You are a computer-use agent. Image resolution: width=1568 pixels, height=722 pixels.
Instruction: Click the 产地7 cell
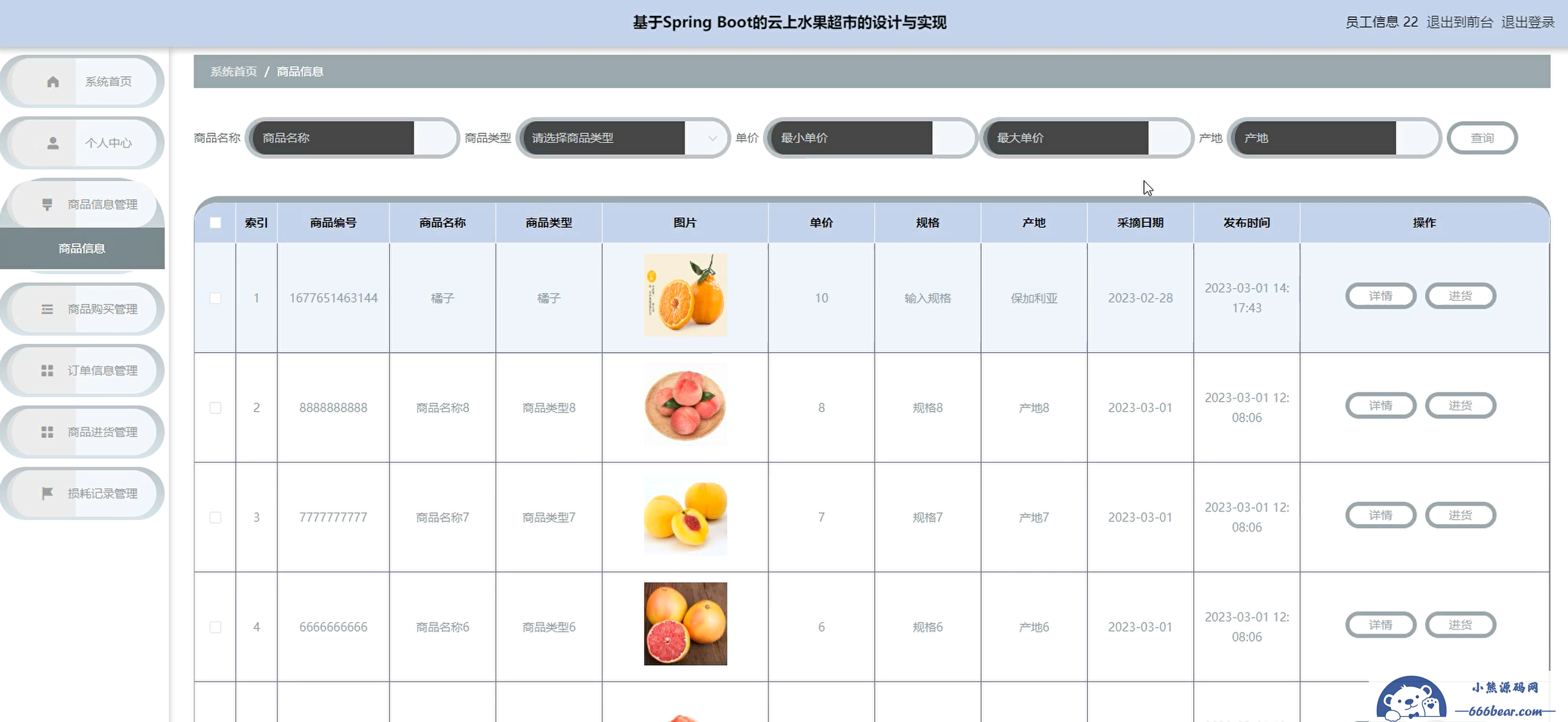pyautogui.click(x=1034, y=517)
